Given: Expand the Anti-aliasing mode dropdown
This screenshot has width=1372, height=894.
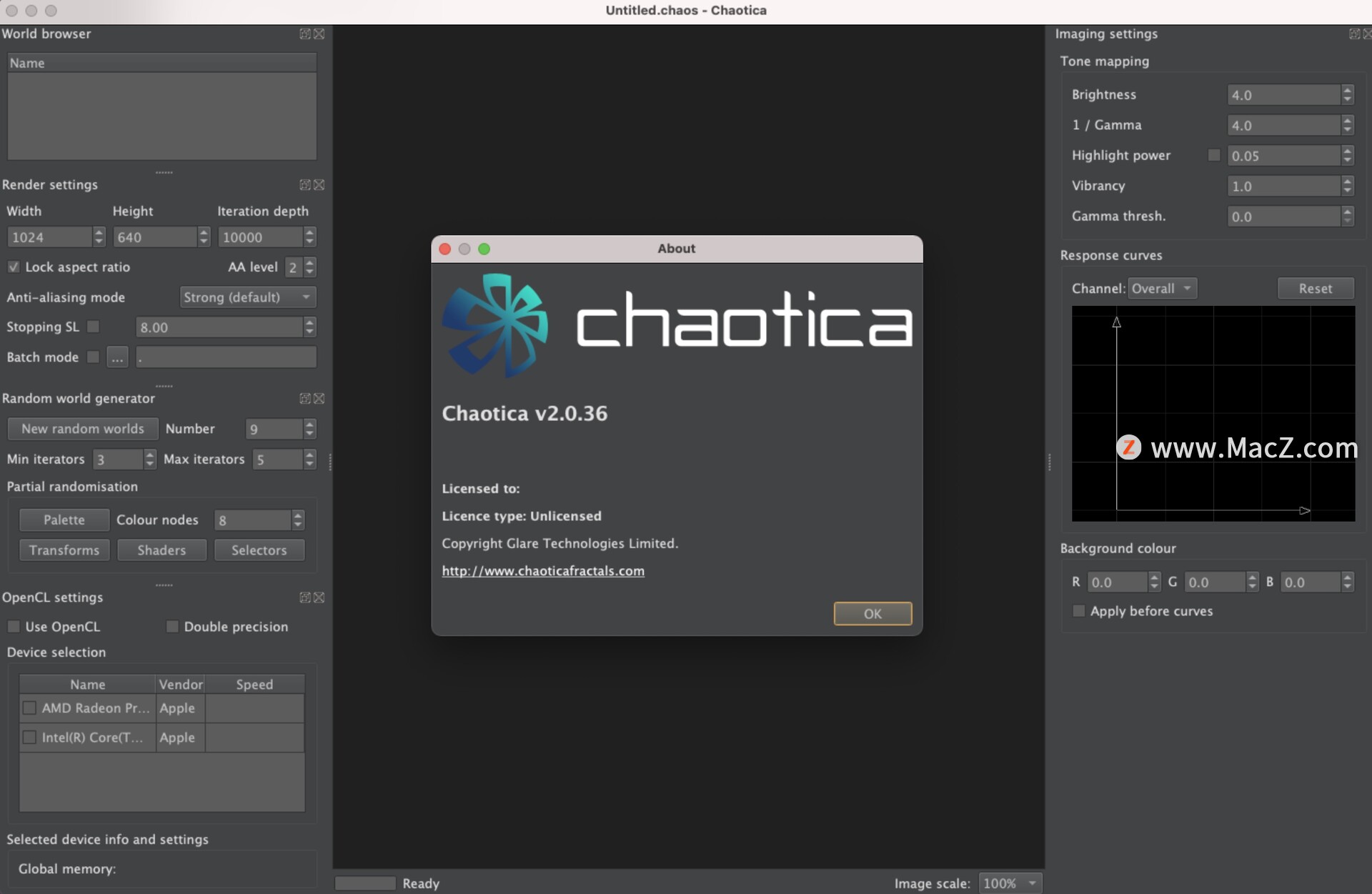Looking at the screenshot, I should (x=246, y=296).
